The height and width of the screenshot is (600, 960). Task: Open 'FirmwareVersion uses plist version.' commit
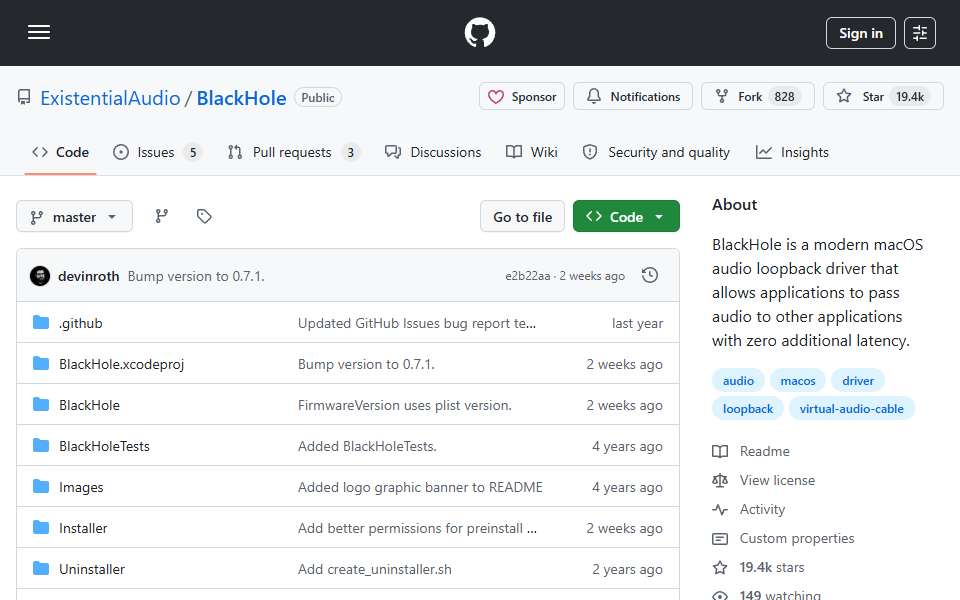point(405,405)
